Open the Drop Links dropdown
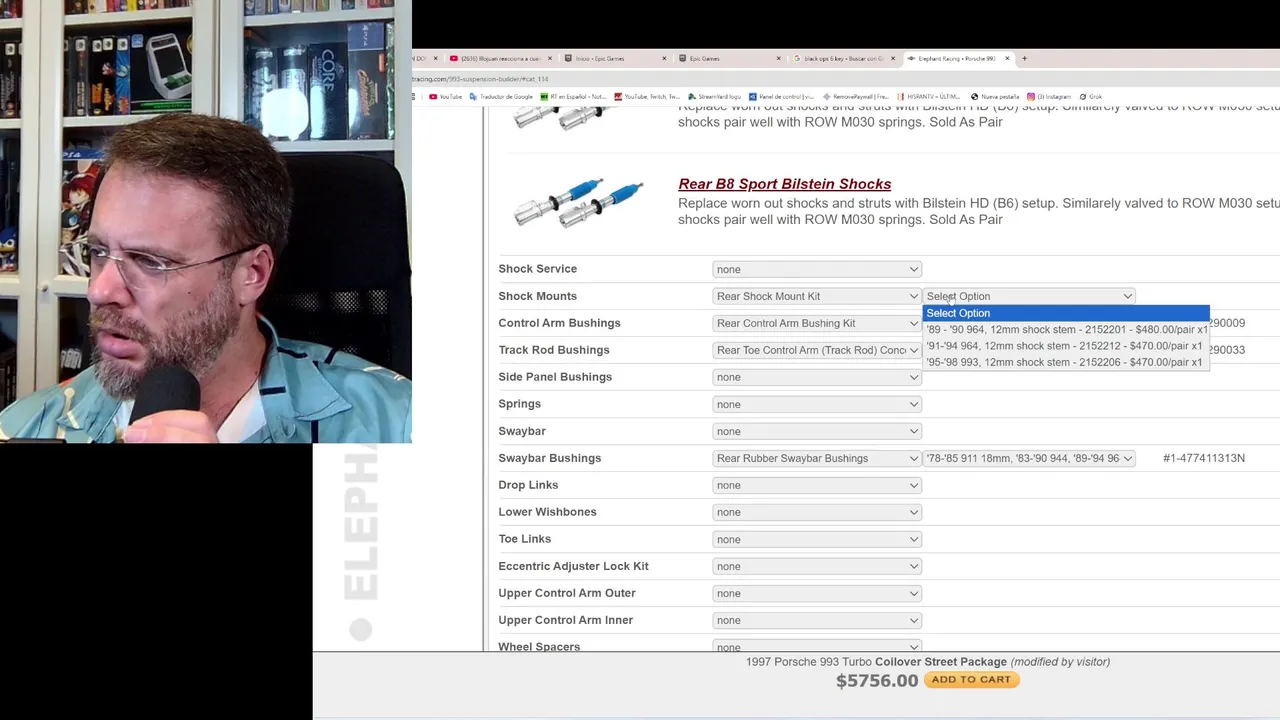Image resolution: width=1280 pixels, height=720 pixels. click(816, 485)
